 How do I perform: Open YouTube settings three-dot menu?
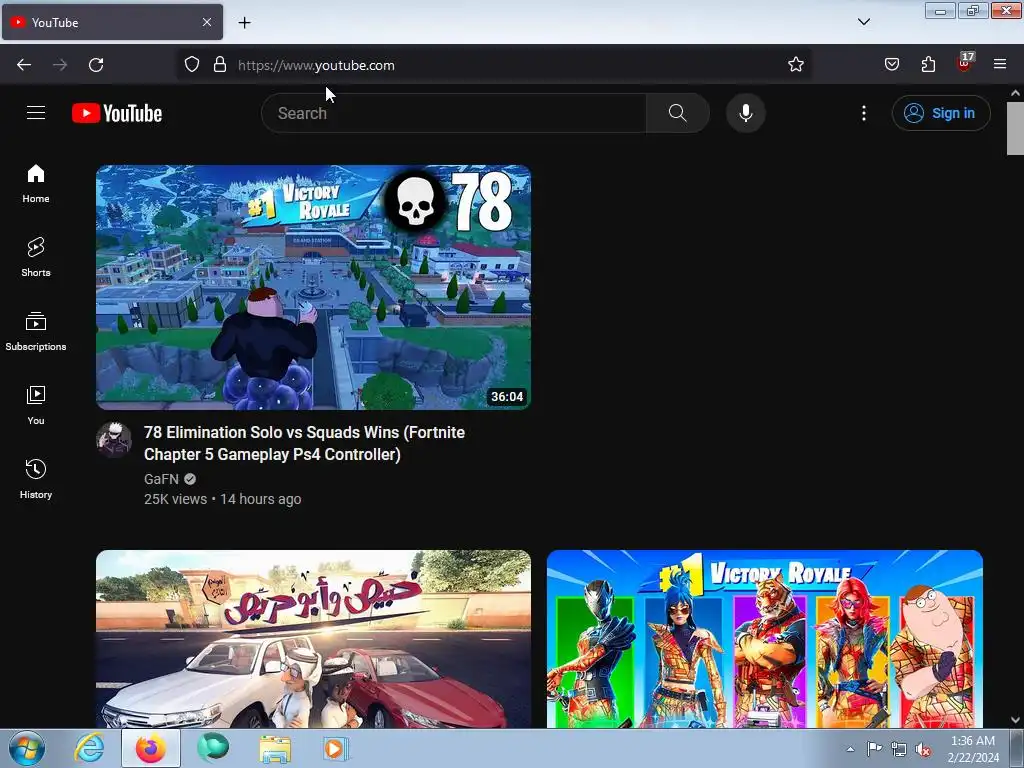(864, 113)
